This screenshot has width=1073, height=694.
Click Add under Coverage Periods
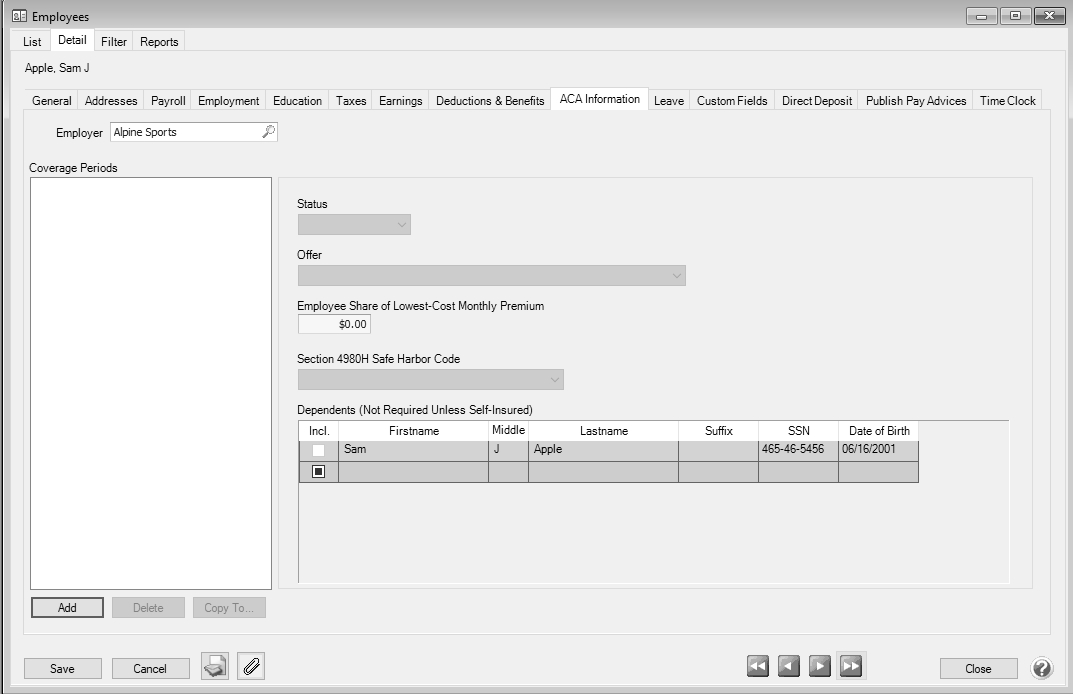tap(67, 608)
